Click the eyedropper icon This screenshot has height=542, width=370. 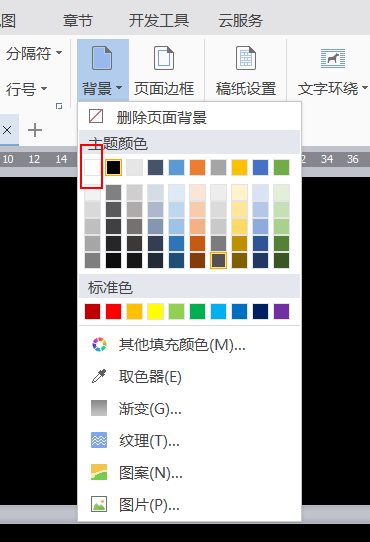(99, 376)
